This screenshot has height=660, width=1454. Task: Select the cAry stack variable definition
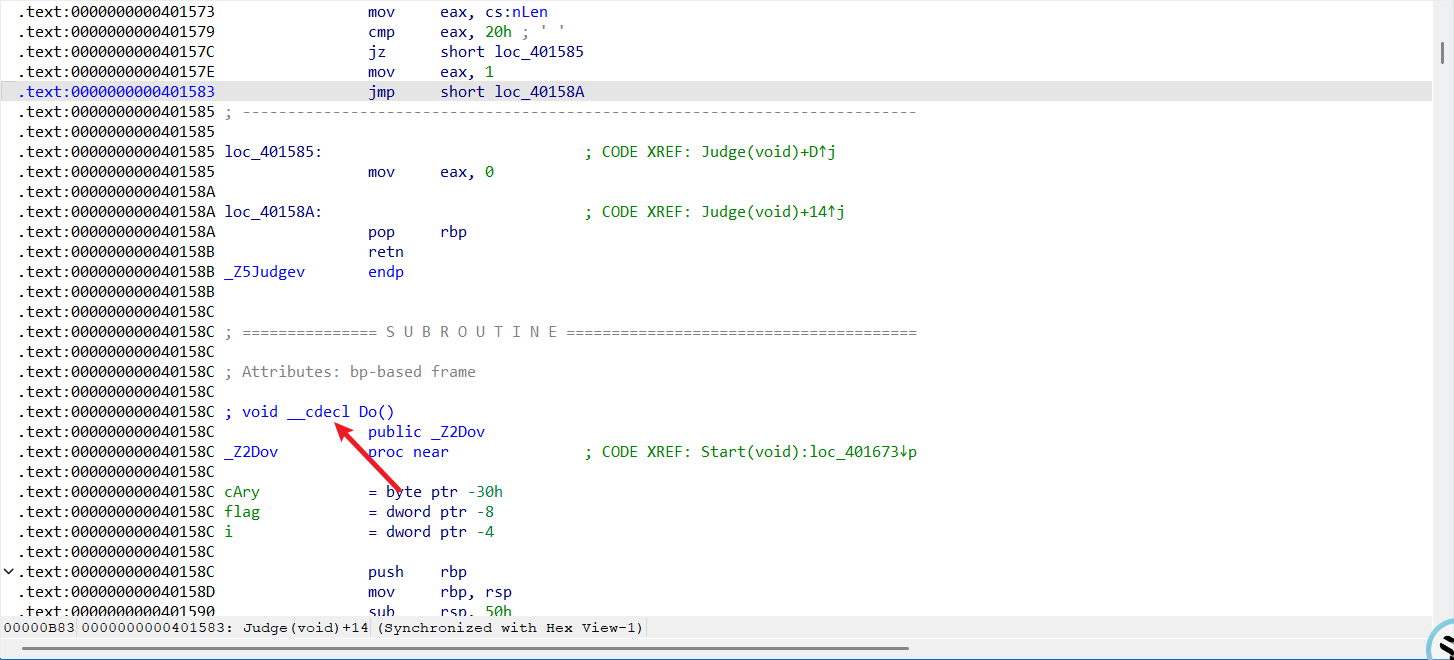(x=364, y=492)
